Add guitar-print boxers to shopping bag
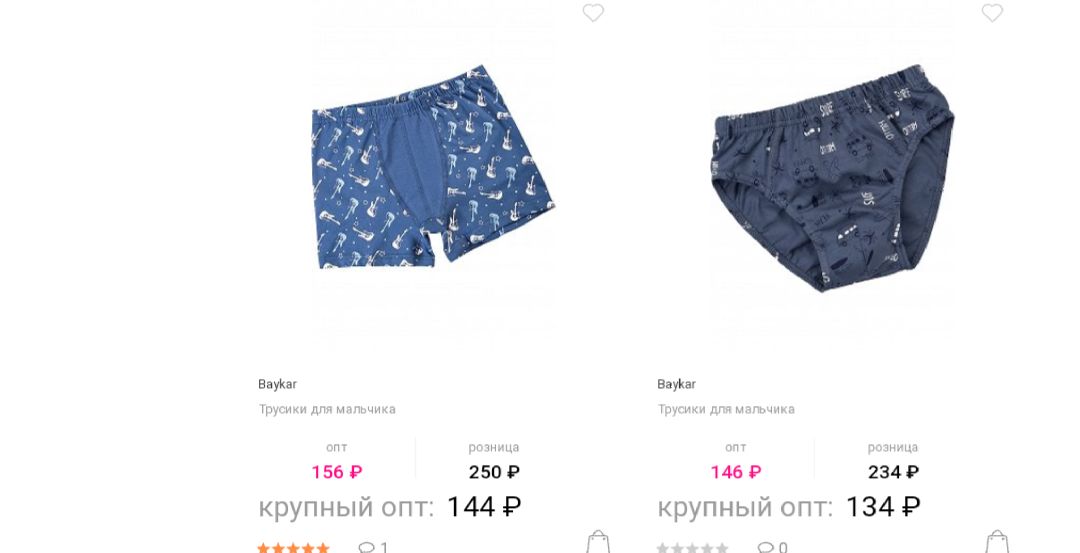Viewport: 1080px width, 553px height. [598, 543]
